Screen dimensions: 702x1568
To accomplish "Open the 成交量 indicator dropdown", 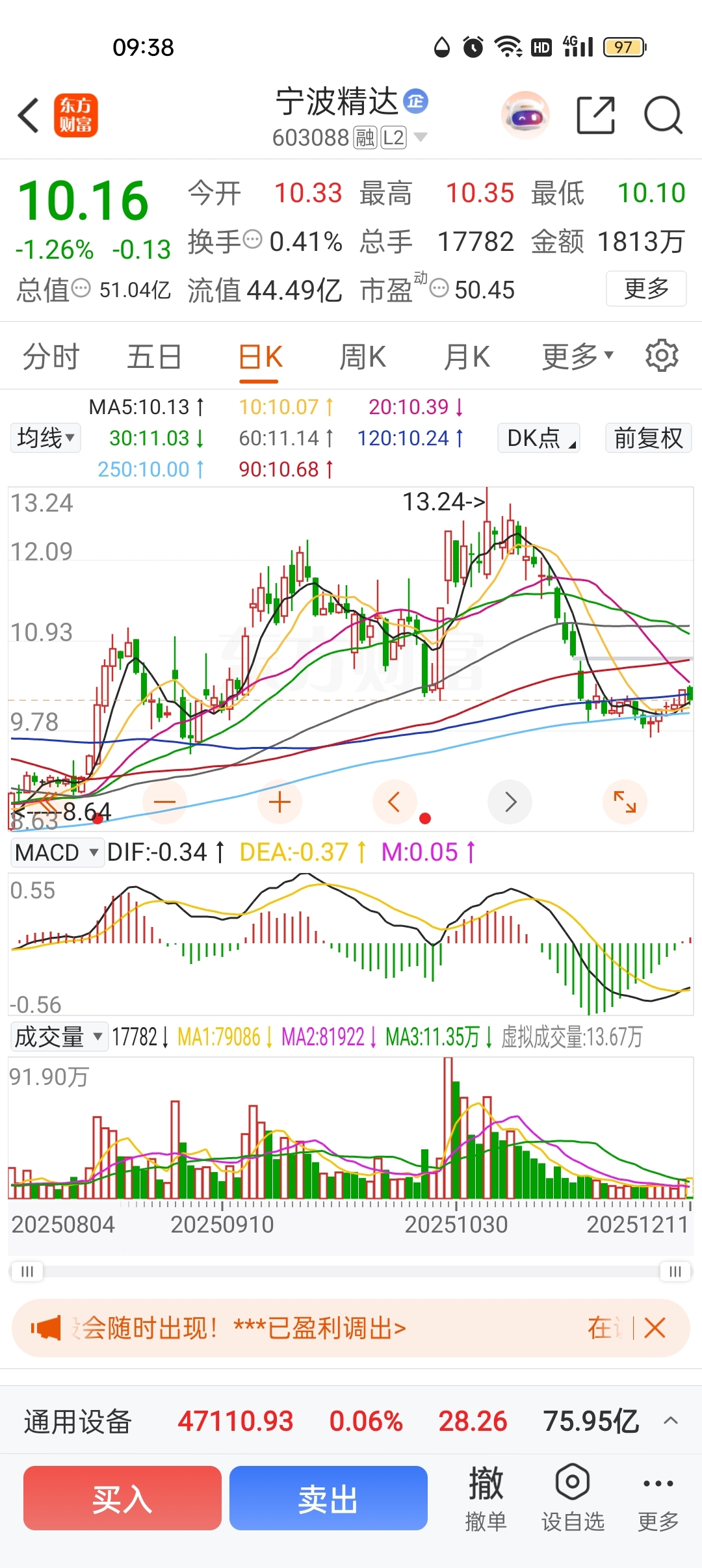I will (x=58, y=1036).
